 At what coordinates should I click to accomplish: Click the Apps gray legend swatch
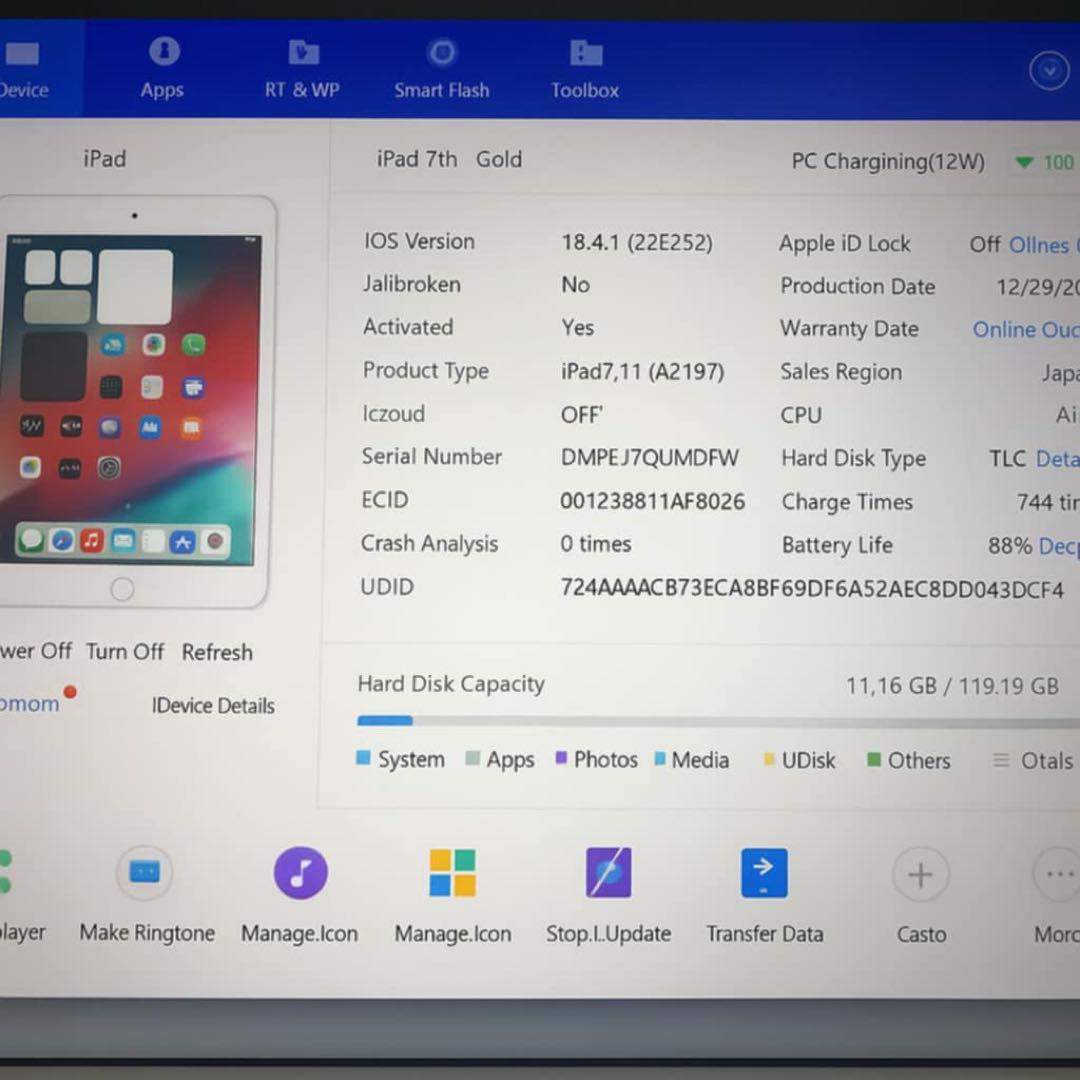(472, 759)
